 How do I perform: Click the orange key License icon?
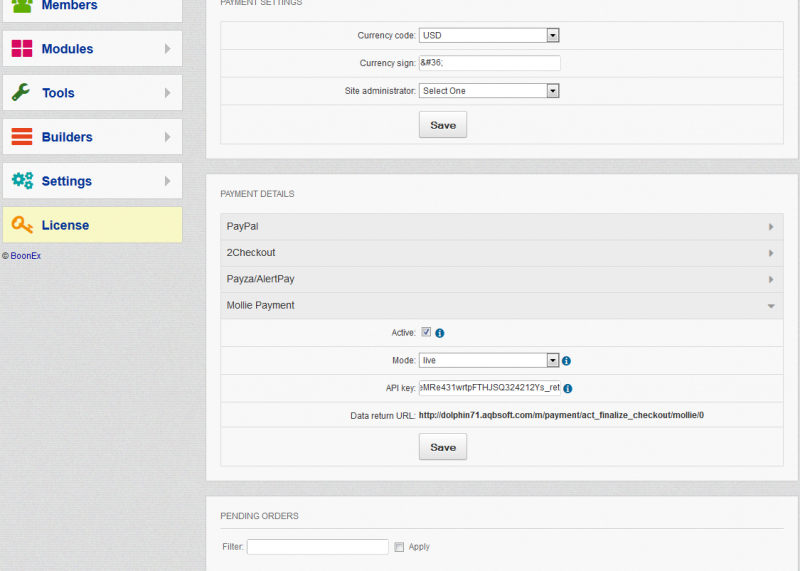point(22,225)
